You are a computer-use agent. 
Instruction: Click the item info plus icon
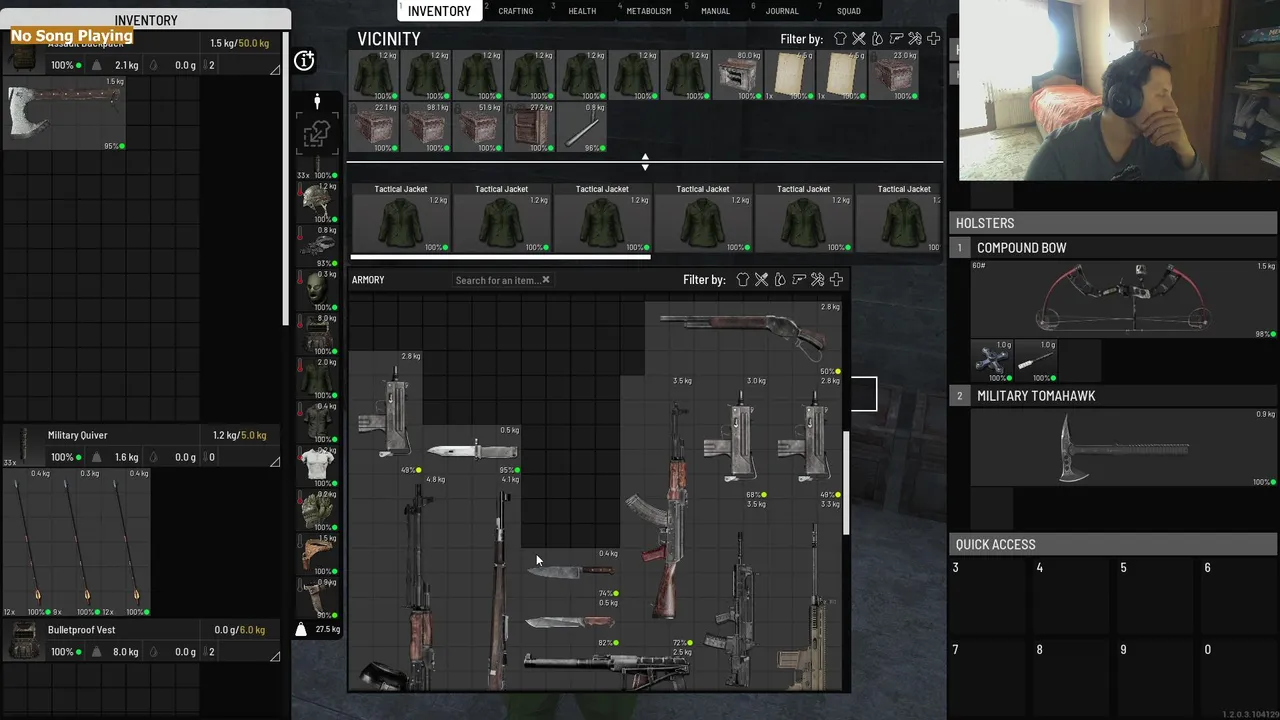click(305, 61)
